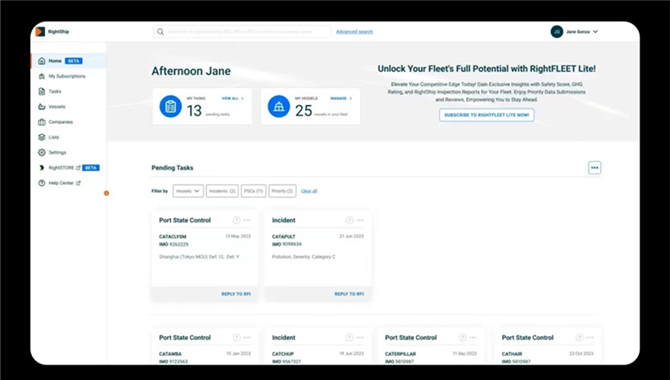Open more options on CATAWBA card

(247, 338)
